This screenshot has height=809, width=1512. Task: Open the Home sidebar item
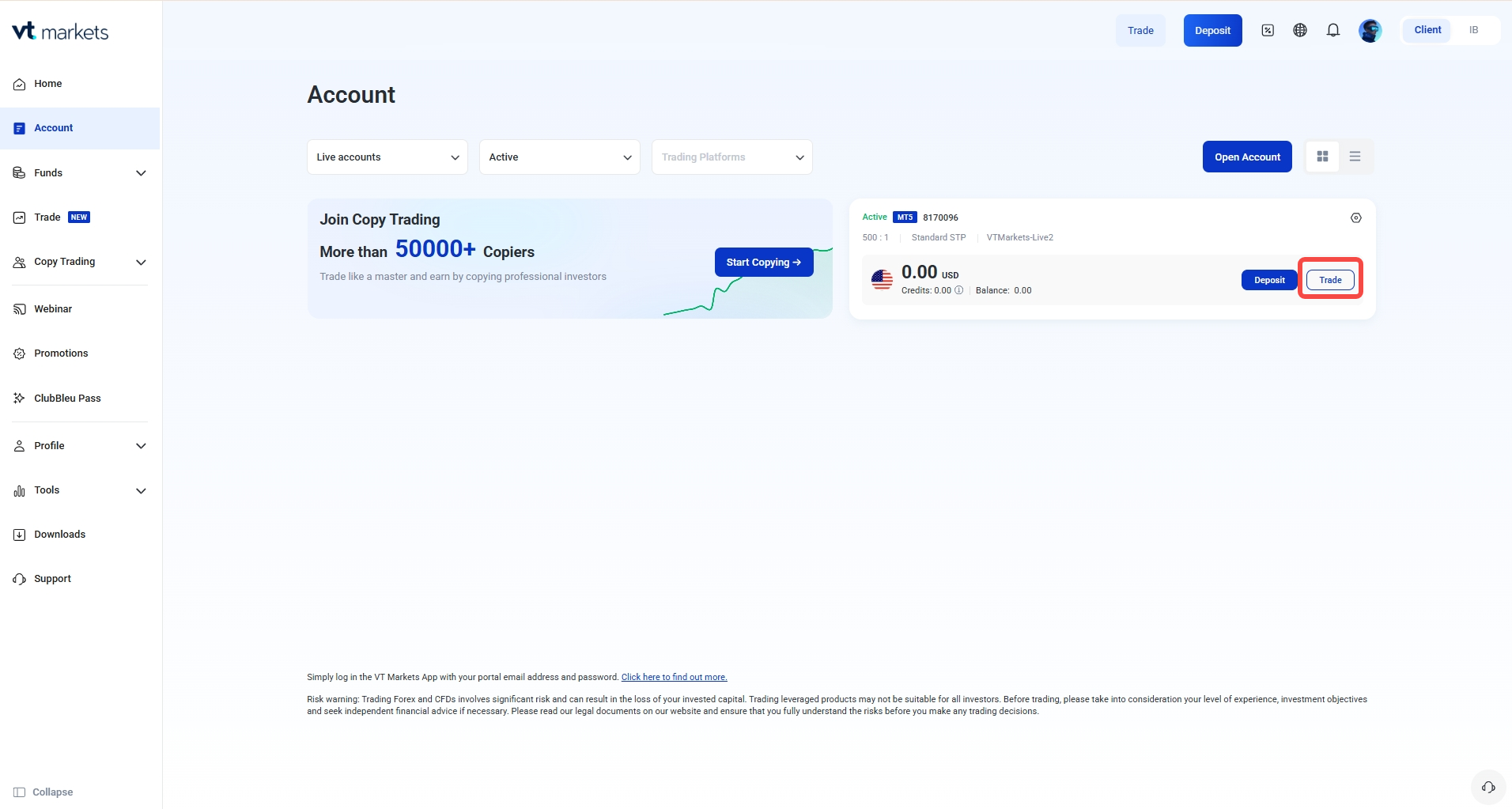coord(80,84)
